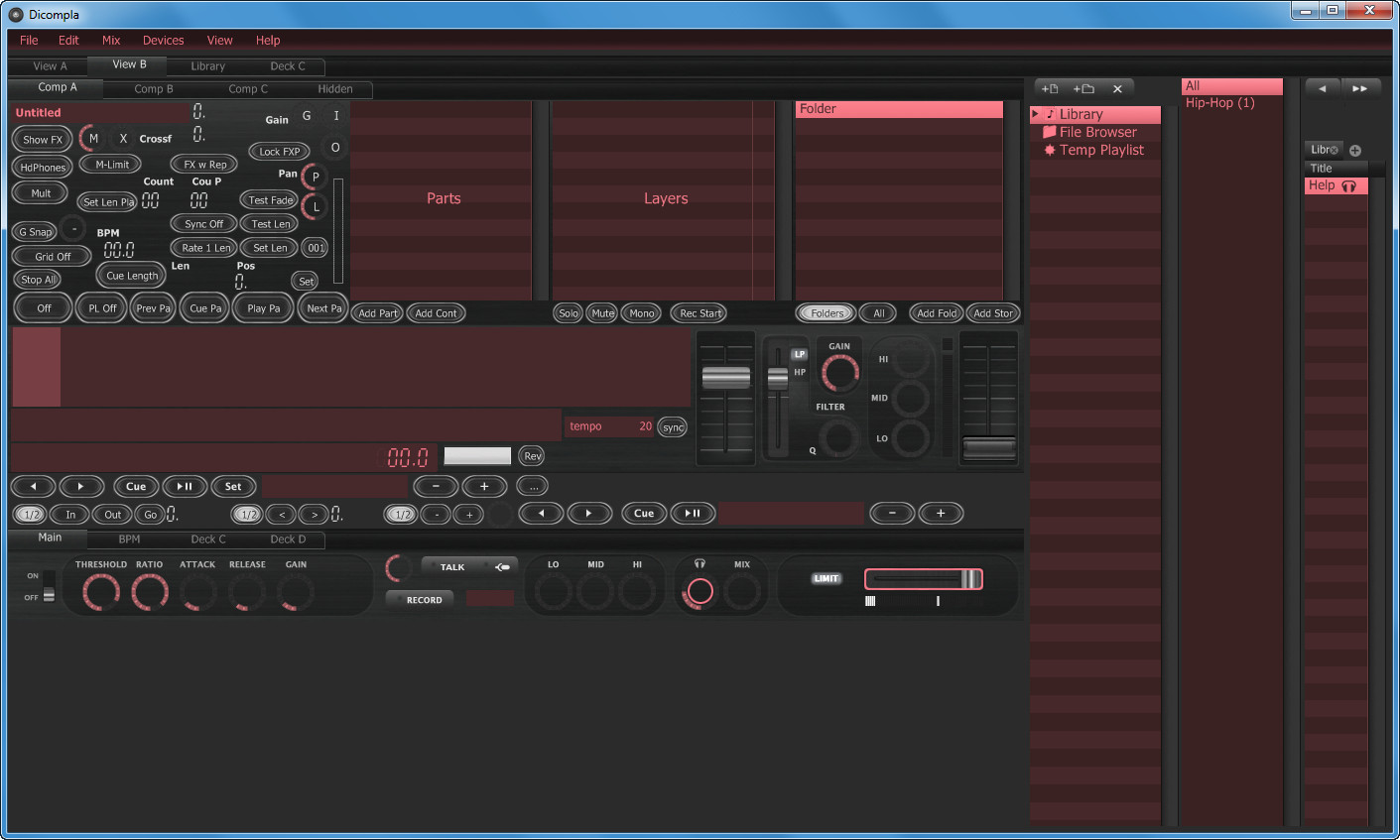This screenshot has height=840, width=1400.
Task: Click the Add Part button
Action: [x=378, y=313]
